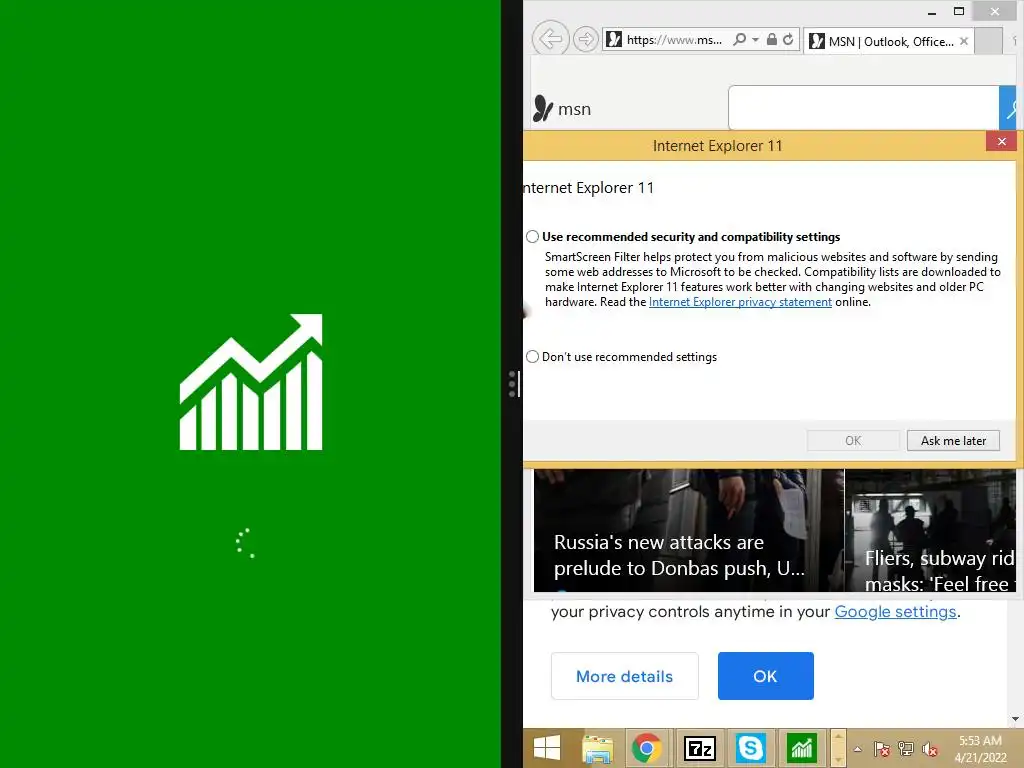
Task: Click the MSN search input box
Action: coord(863,107)
